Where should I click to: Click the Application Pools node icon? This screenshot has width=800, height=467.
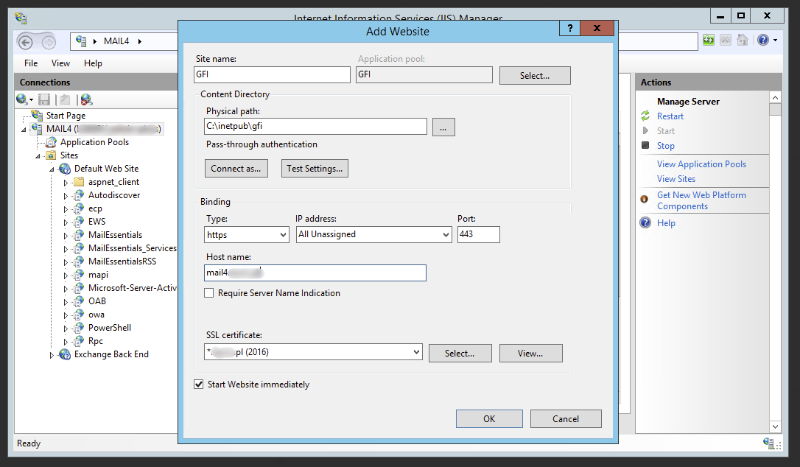click(51, 142)
